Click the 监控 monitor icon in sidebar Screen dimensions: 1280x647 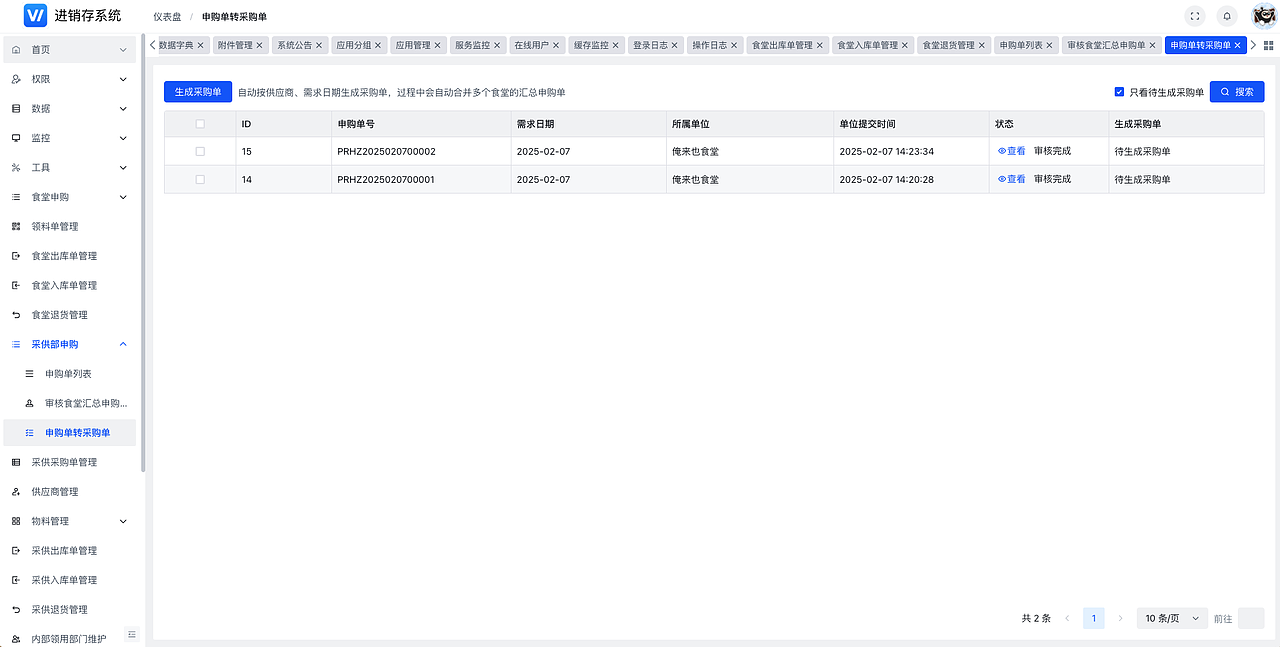pos(16,138)
